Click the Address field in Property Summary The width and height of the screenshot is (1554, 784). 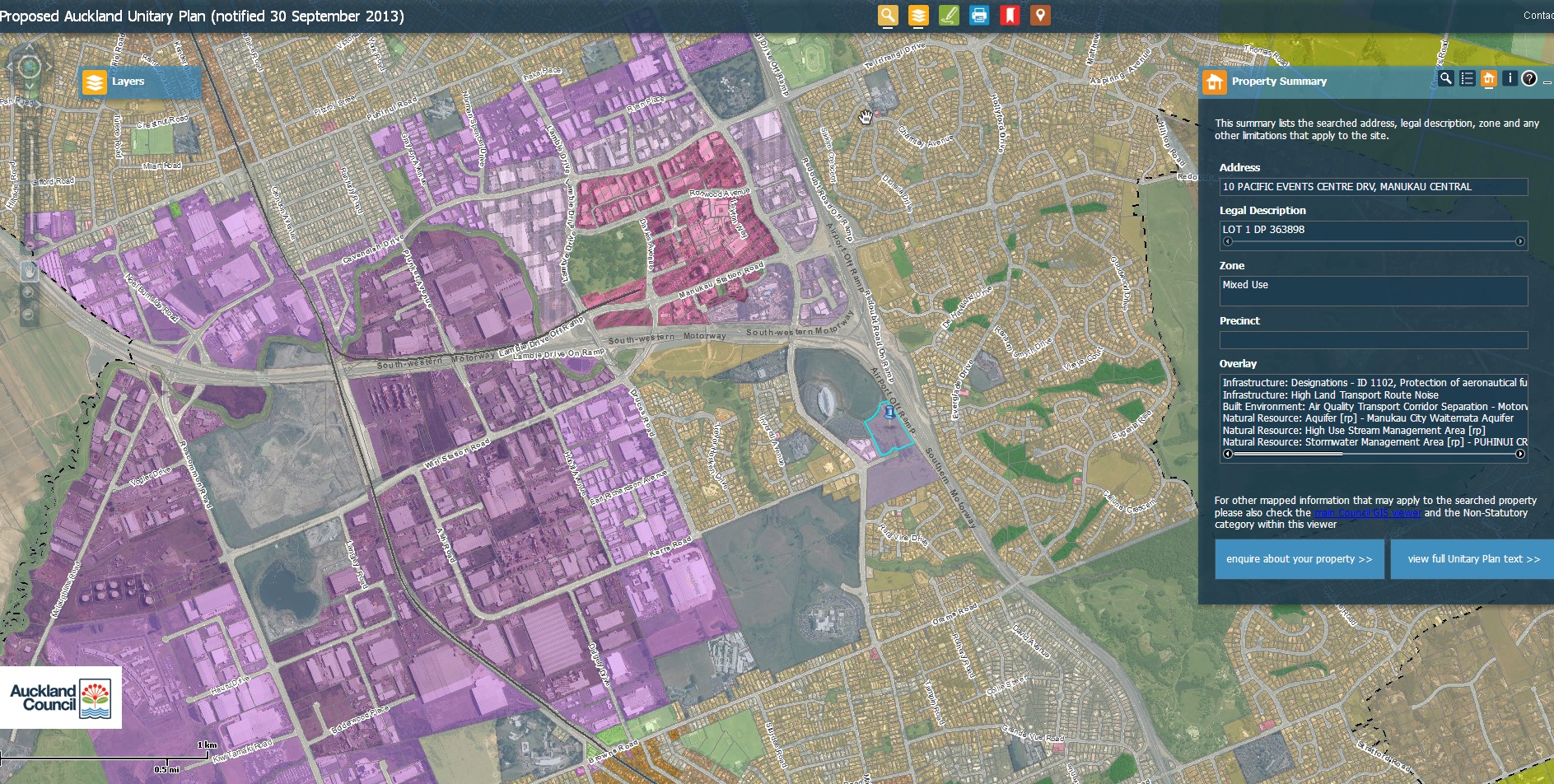click(1373, 187)
